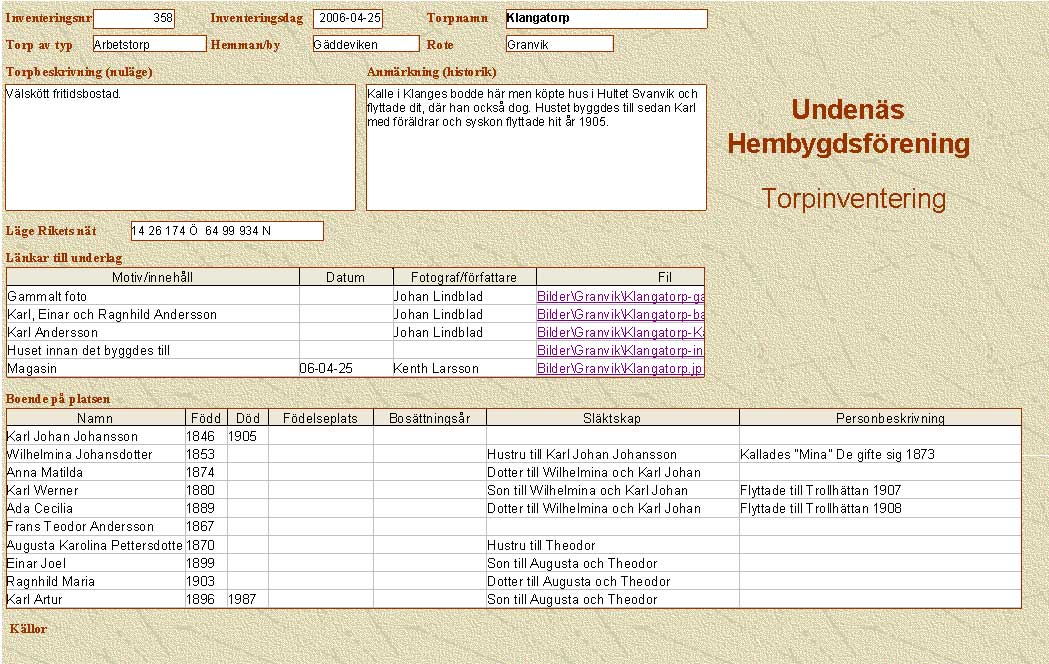Open the Magasin image file link
Image resolution: width=1049 pixels, height=664 pixels.
click(x=620, y=369)
